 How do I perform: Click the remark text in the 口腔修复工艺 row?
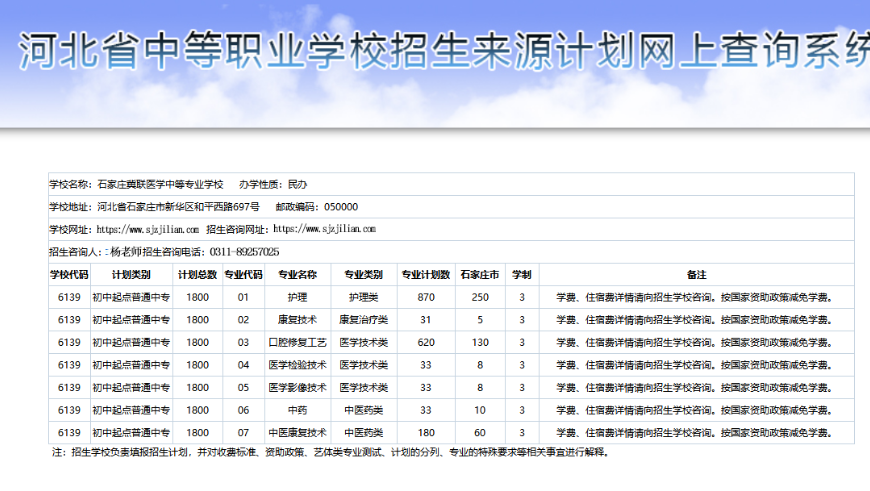pos(696,343)
